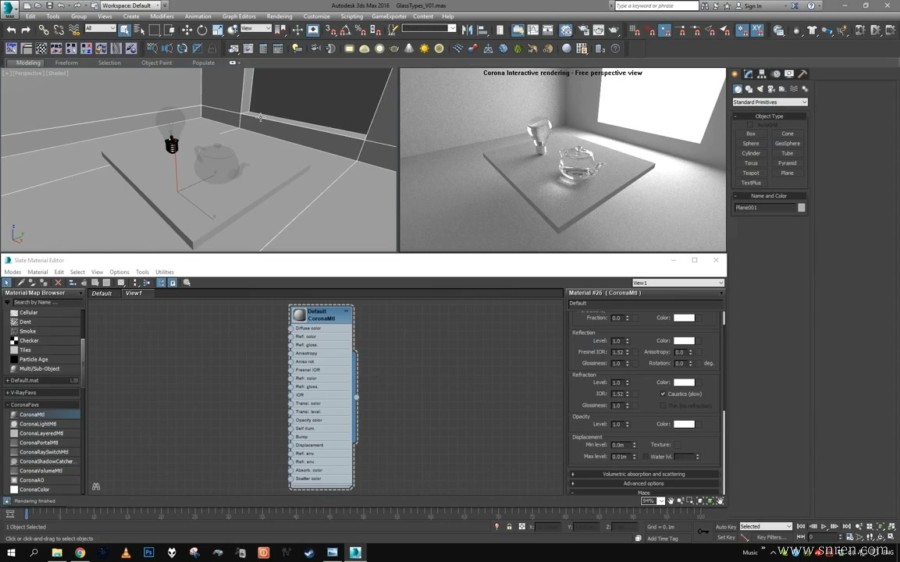Screen dimensions: 900x562
Task: Click the Refraction color swatch
Action: tap(684, 382)
